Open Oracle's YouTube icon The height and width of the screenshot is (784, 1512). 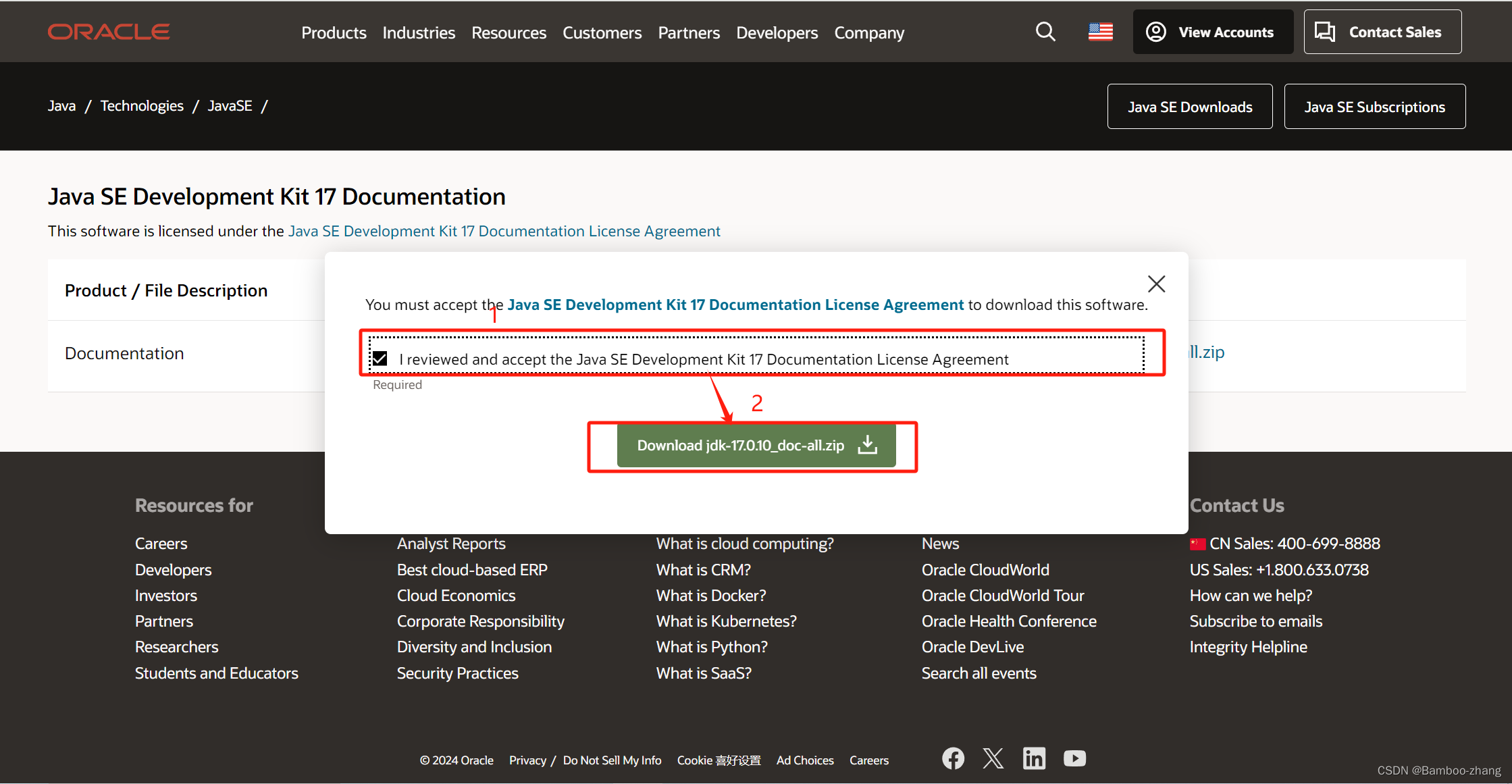[1075, 759]
